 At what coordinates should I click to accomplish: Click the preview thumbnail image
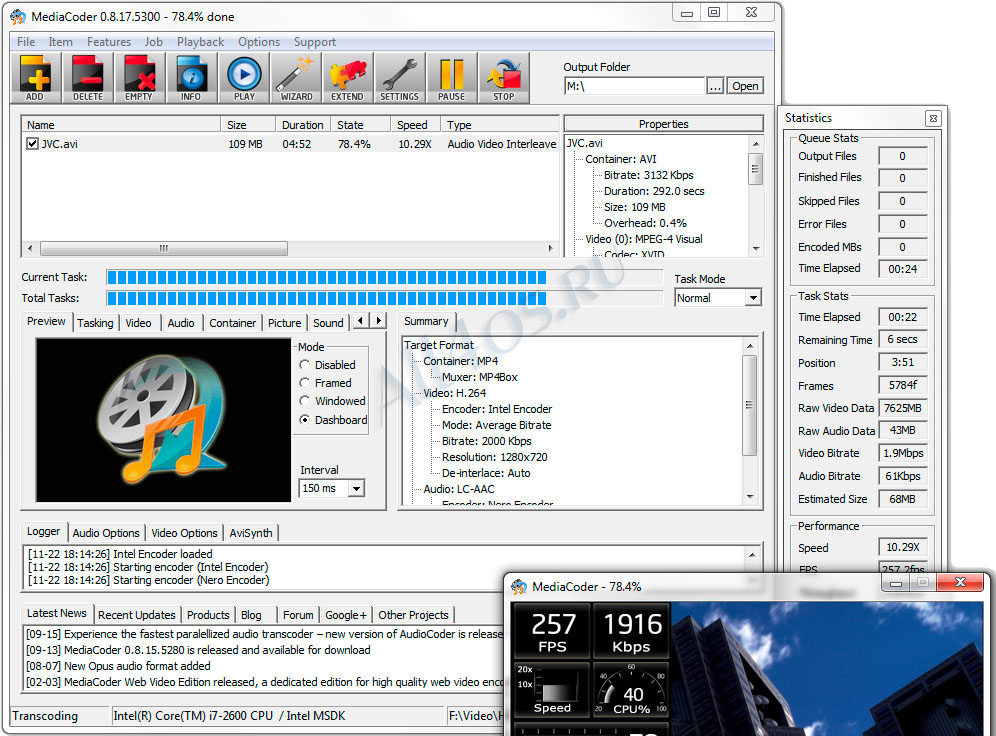[x=163, y=420]
